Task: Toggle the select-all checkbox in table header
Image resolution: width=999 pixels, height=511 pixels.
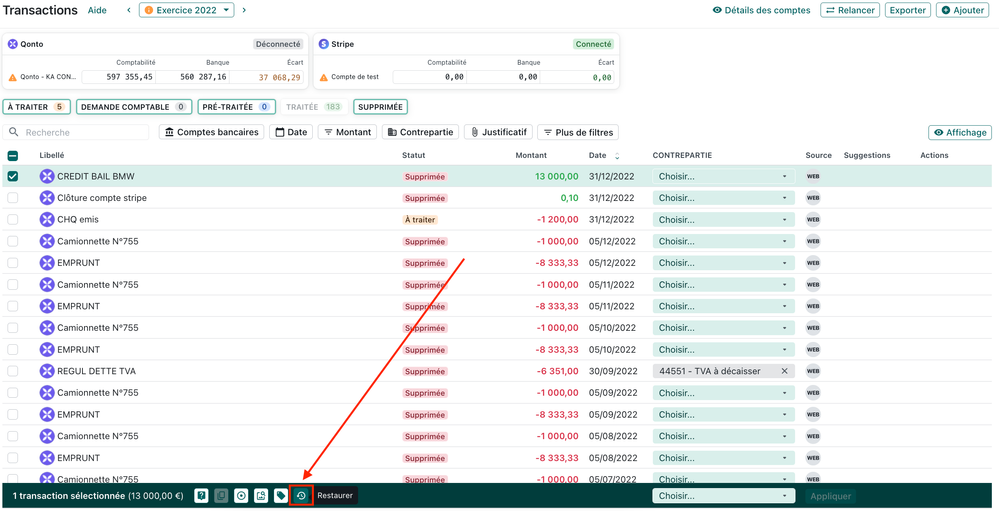Action: 13,156
